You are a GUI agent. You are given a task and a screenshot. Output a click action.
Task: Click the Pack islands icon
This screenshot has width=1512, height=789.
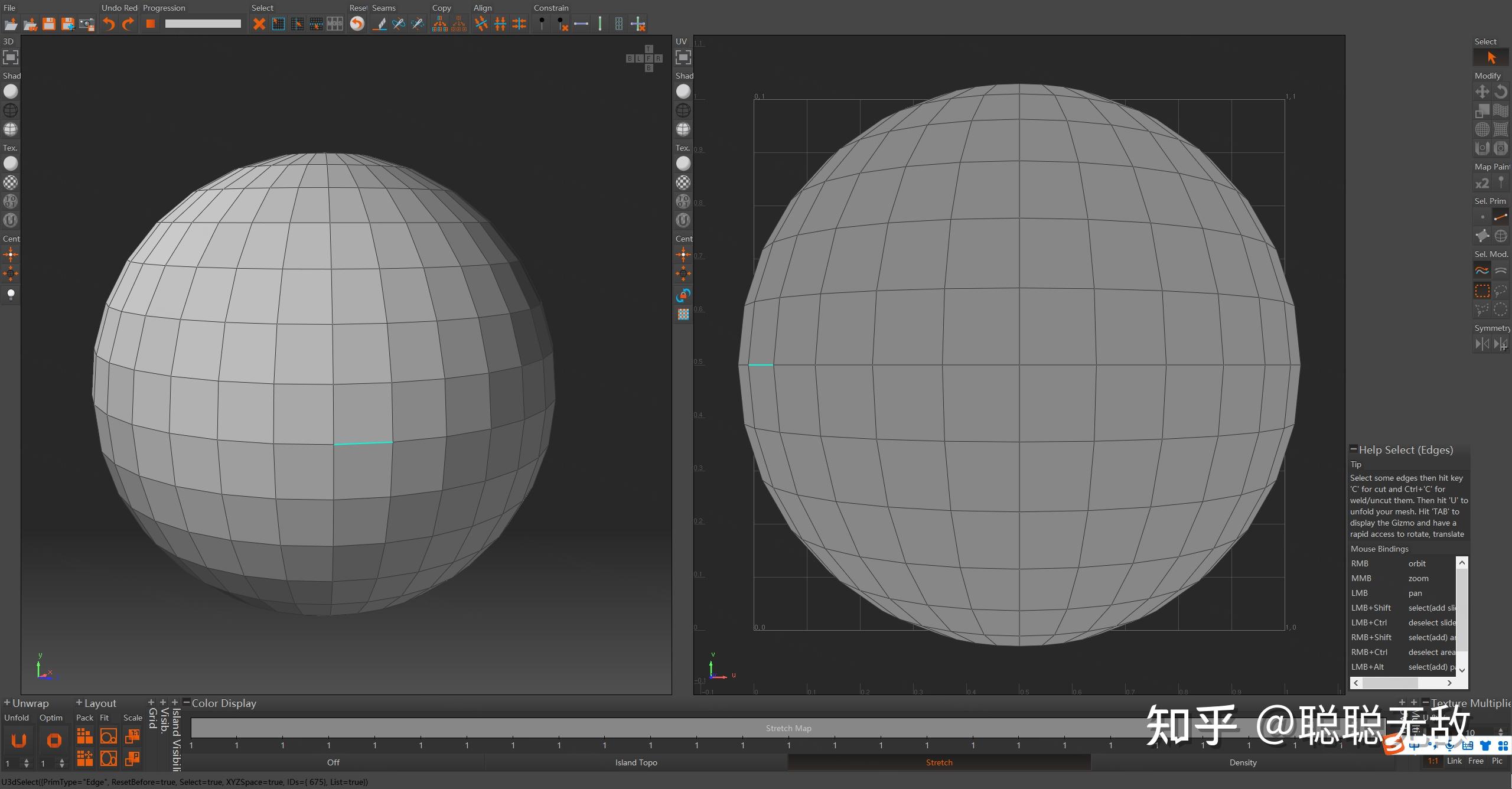tap(85, 736)
